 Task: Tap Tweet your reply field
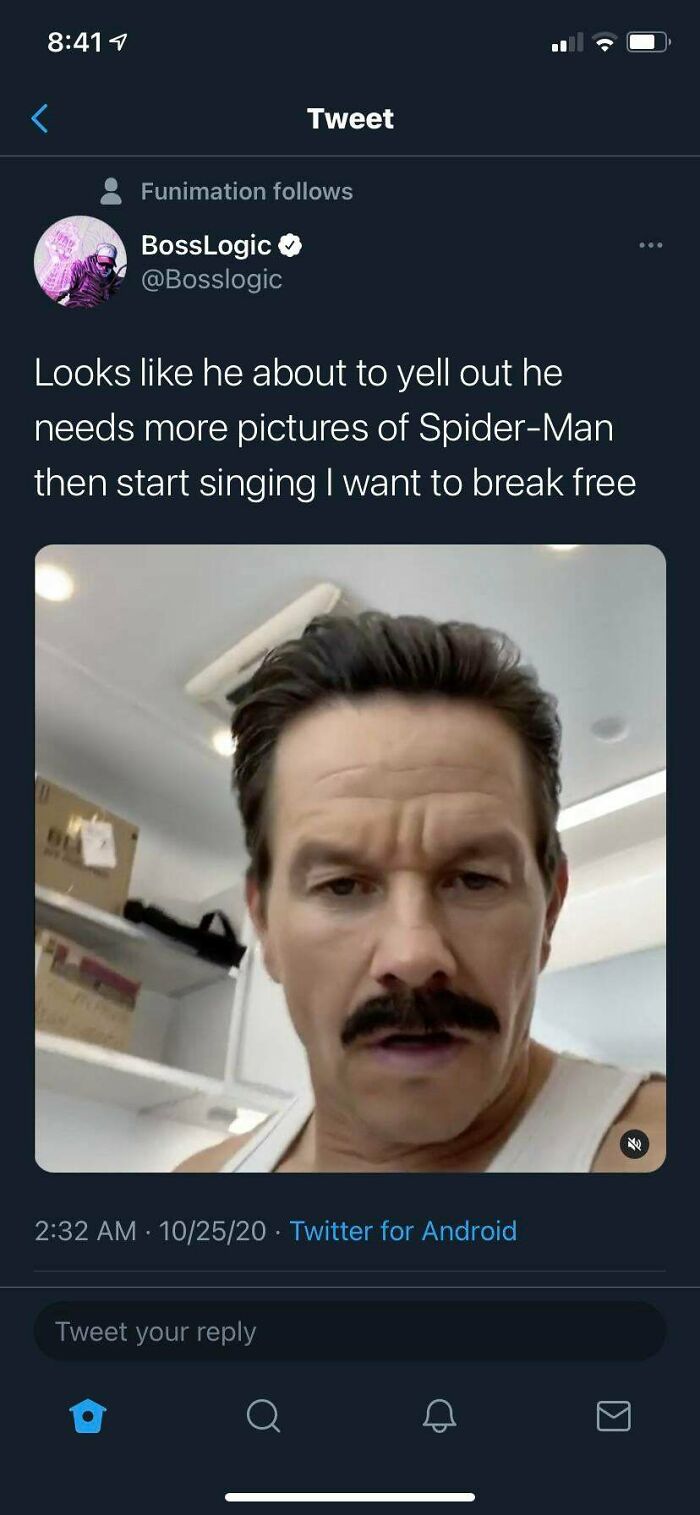(x=350, y=1330)
